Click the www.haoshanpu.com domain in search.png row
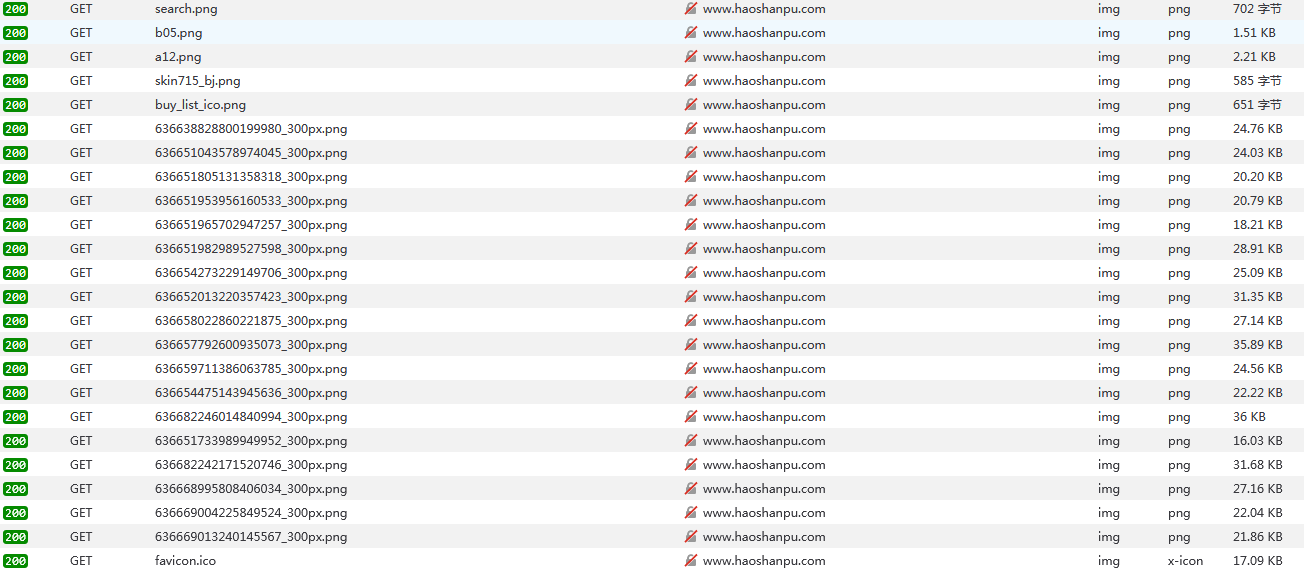Viewport: 1304px width, 571px height. point(764,9)
